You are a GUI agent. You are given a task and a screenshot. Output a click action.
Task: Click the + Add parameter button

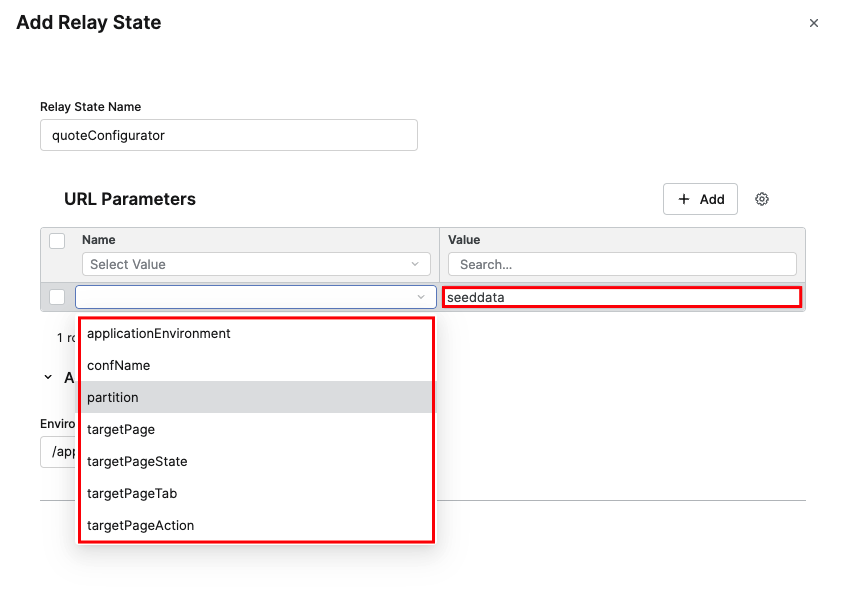pos(700,199)
